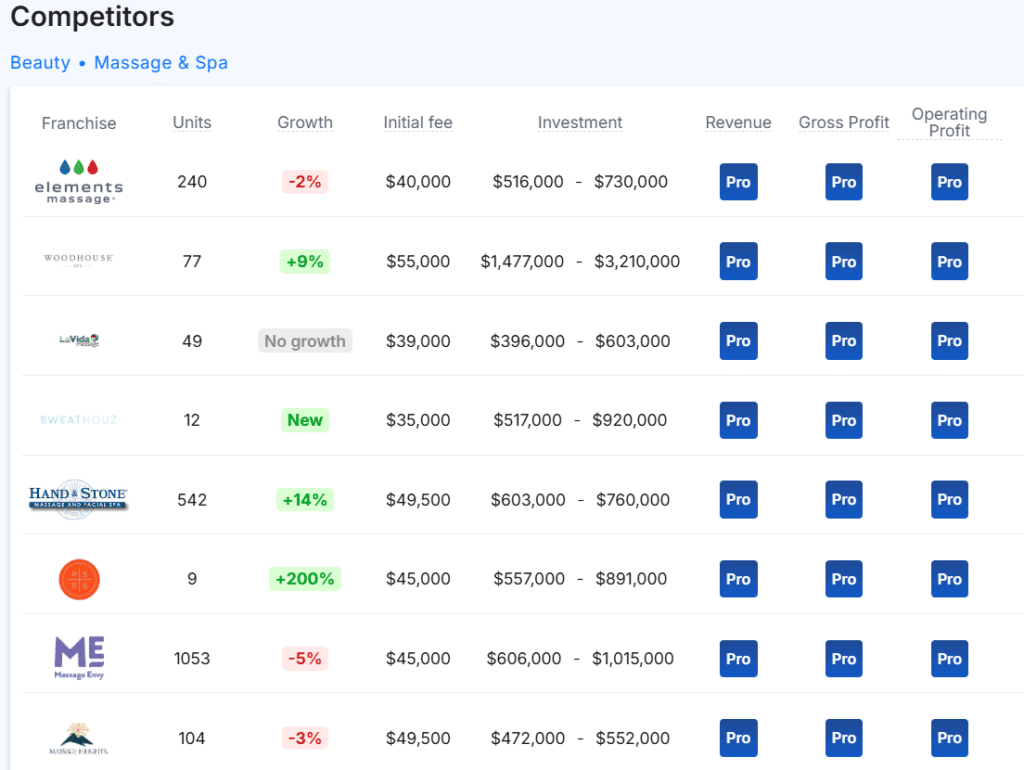The image size is (1024, 770).
Task: Select Pro button for Sweathouz revenue
Action: pos(739,420)
